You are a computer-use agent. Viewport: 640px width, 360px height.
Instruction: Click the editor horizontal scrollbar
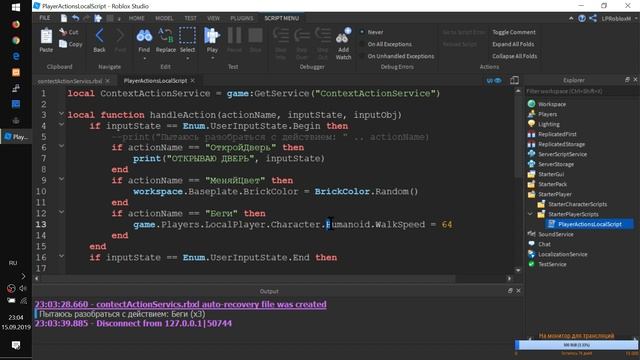[249, 278]
